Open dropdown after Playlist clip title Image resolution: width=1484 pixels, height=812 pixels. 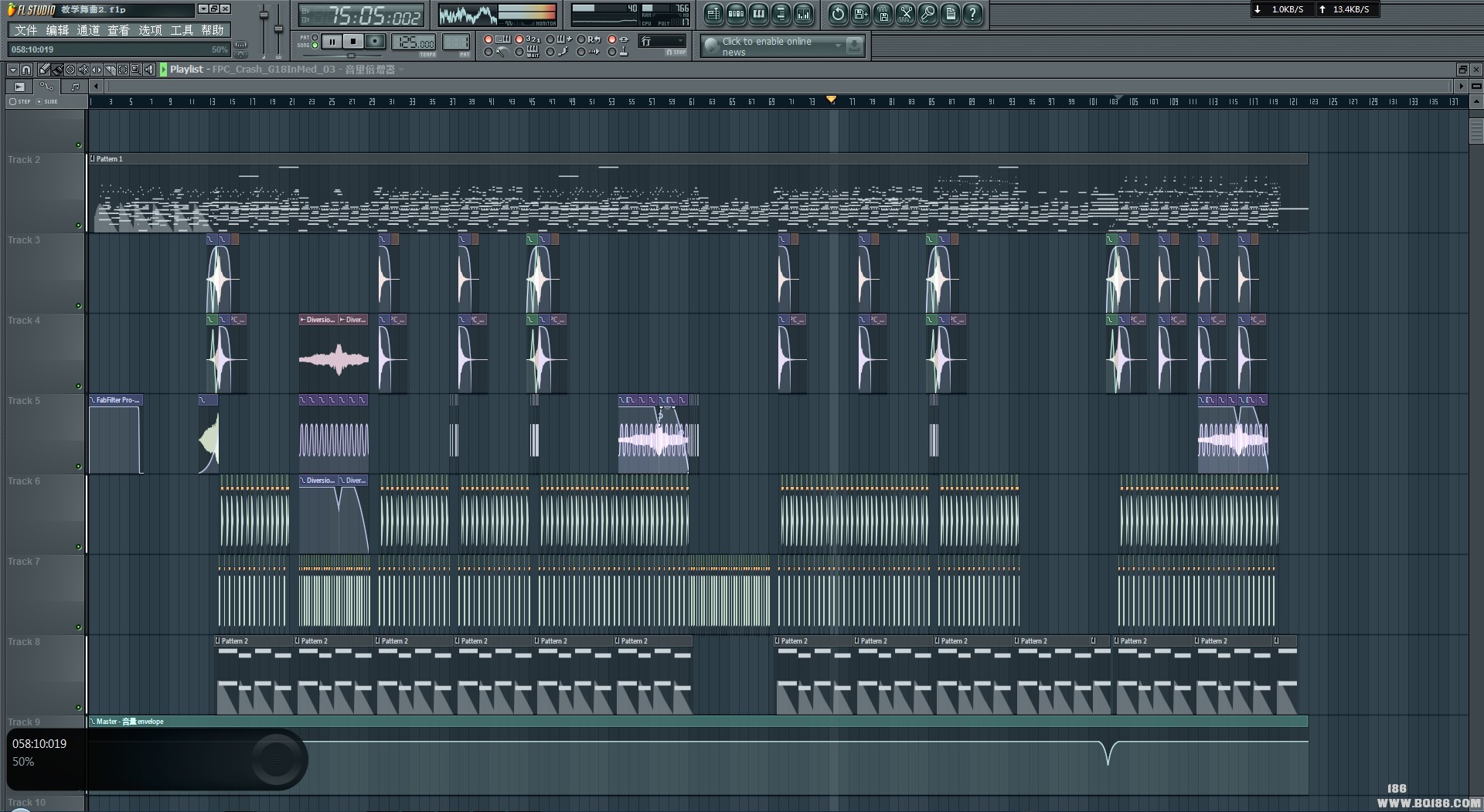click(402, 70)
